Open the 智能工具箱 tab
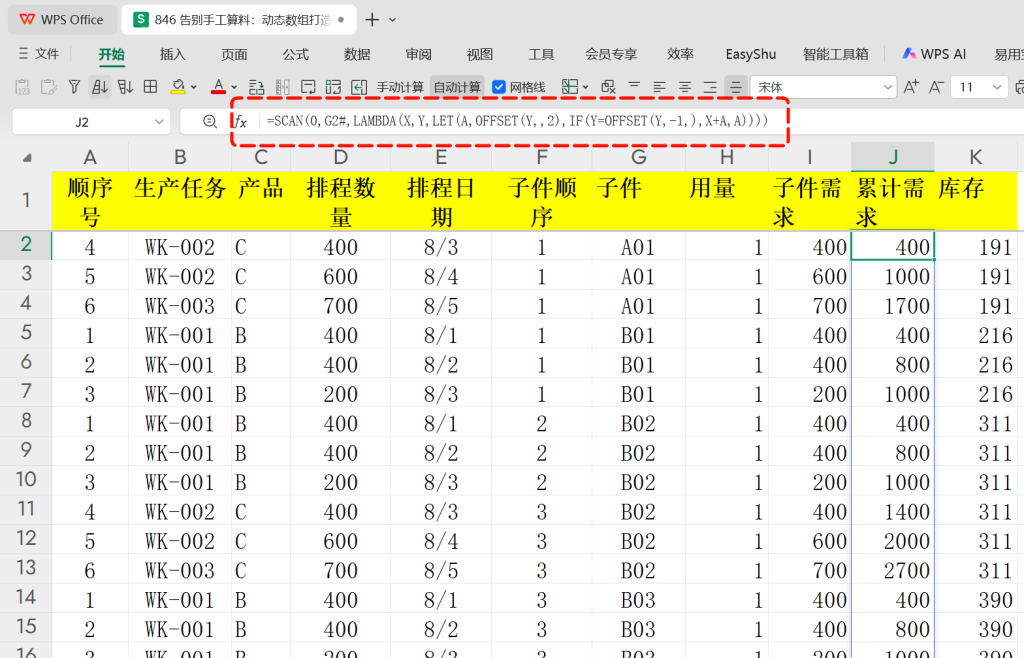This screenshot has width=1024, height=658. (835, 54)
